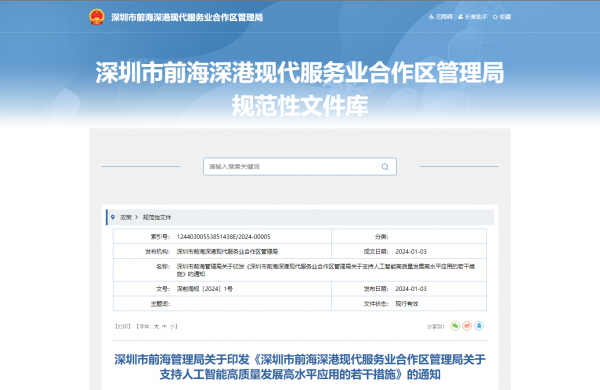Focus the keyword search input field
Viewport: 600px width, 390px height.
point(300,166)
